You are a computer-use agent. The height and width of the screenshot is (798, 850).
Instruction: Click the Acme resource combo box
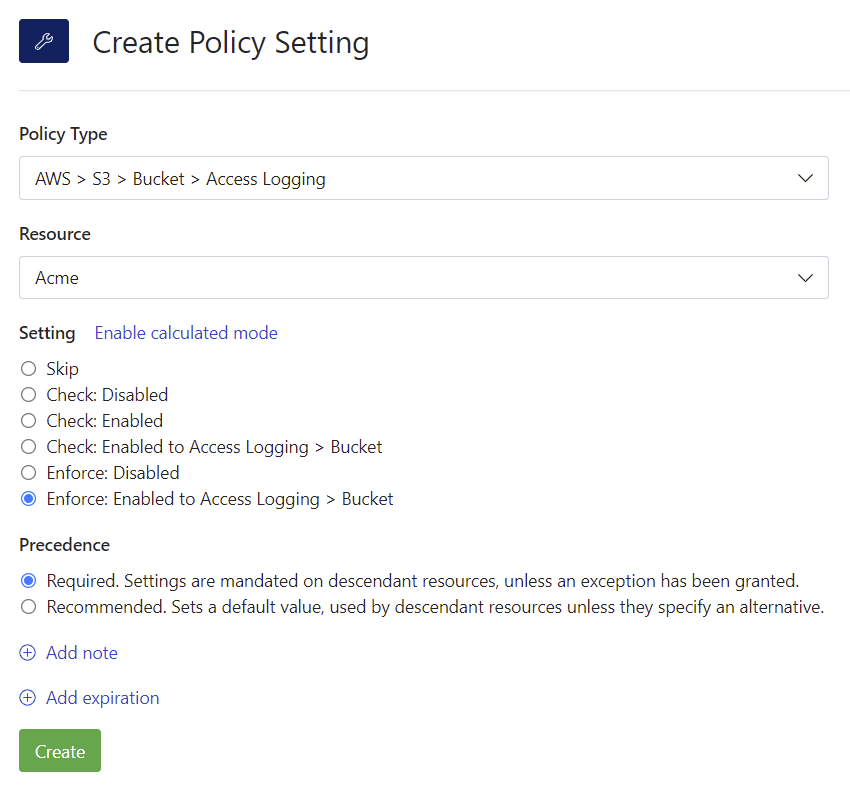[400, 278]
